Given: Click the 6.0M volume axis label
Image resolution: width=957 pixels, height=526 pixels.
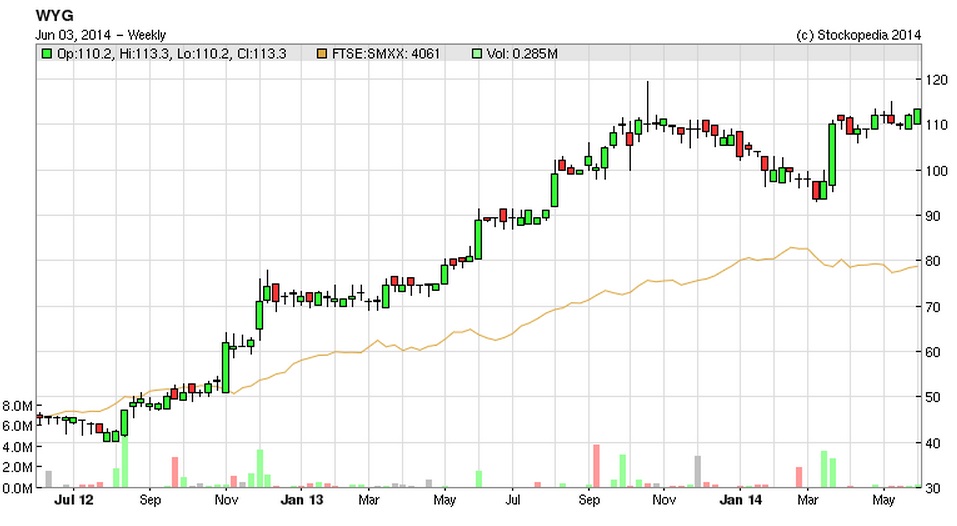Looking at the screenshot, I should point(18,426).
